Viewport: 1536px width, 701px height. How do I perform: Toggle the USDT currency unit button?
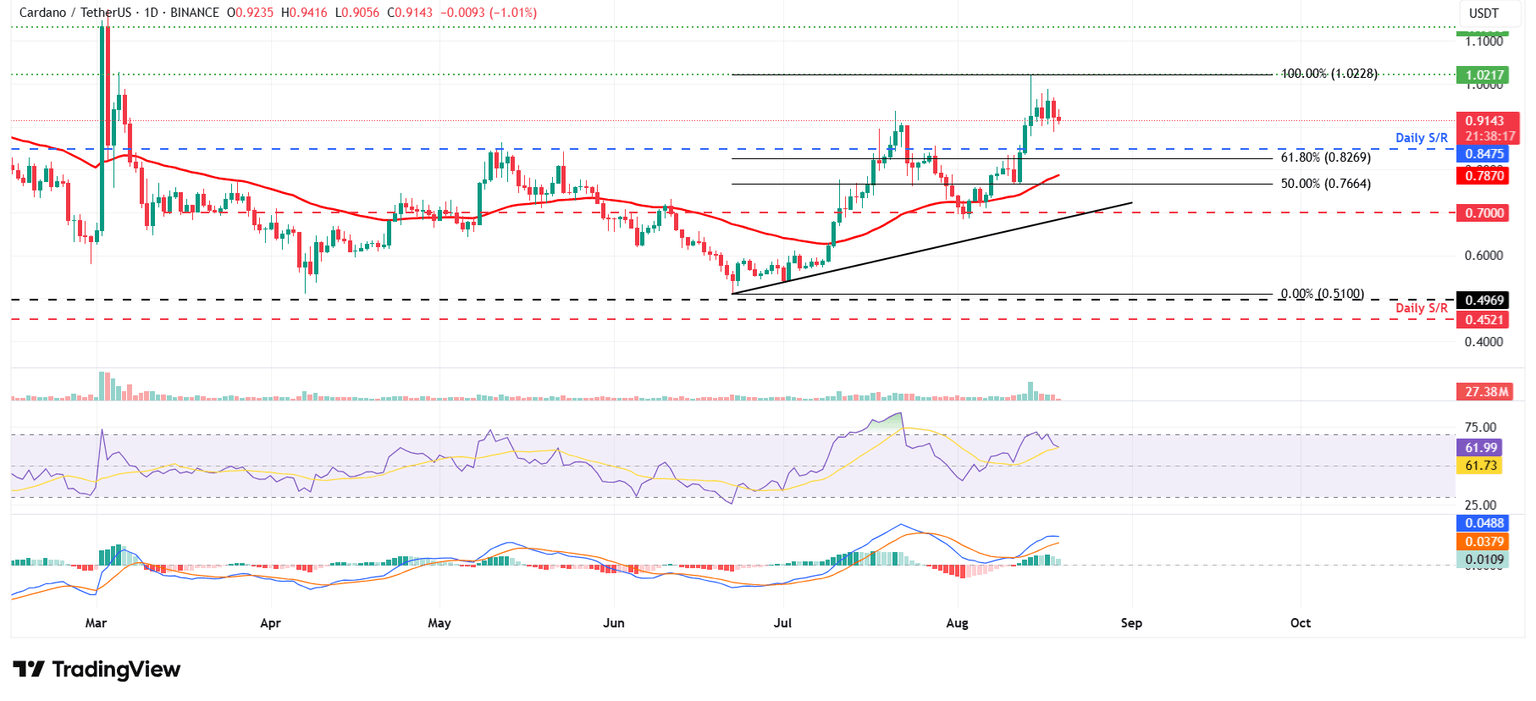click(1483, 14)
